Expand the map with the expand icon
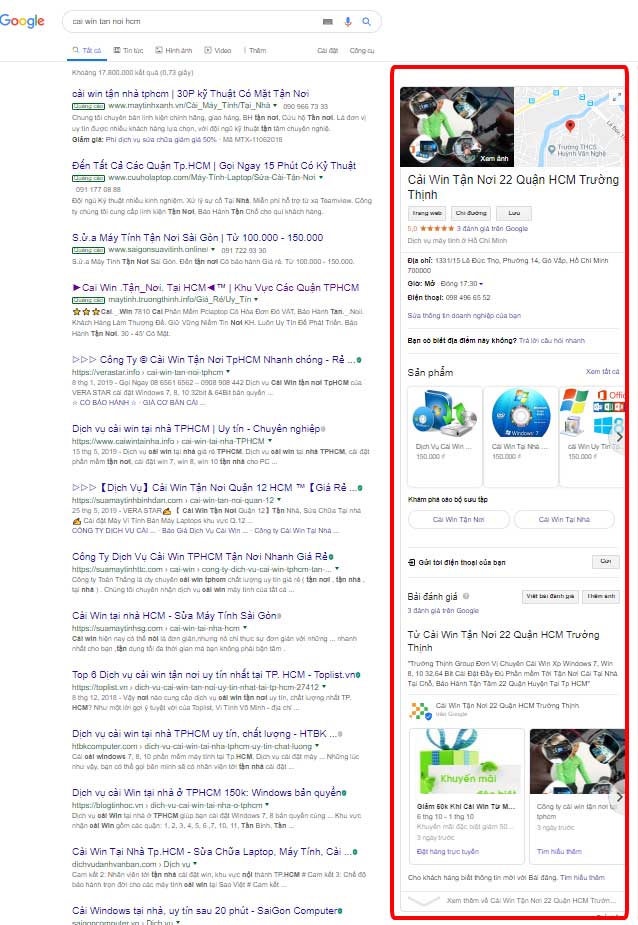Viewport: 638px width, 925px height. tap(616, 97)
